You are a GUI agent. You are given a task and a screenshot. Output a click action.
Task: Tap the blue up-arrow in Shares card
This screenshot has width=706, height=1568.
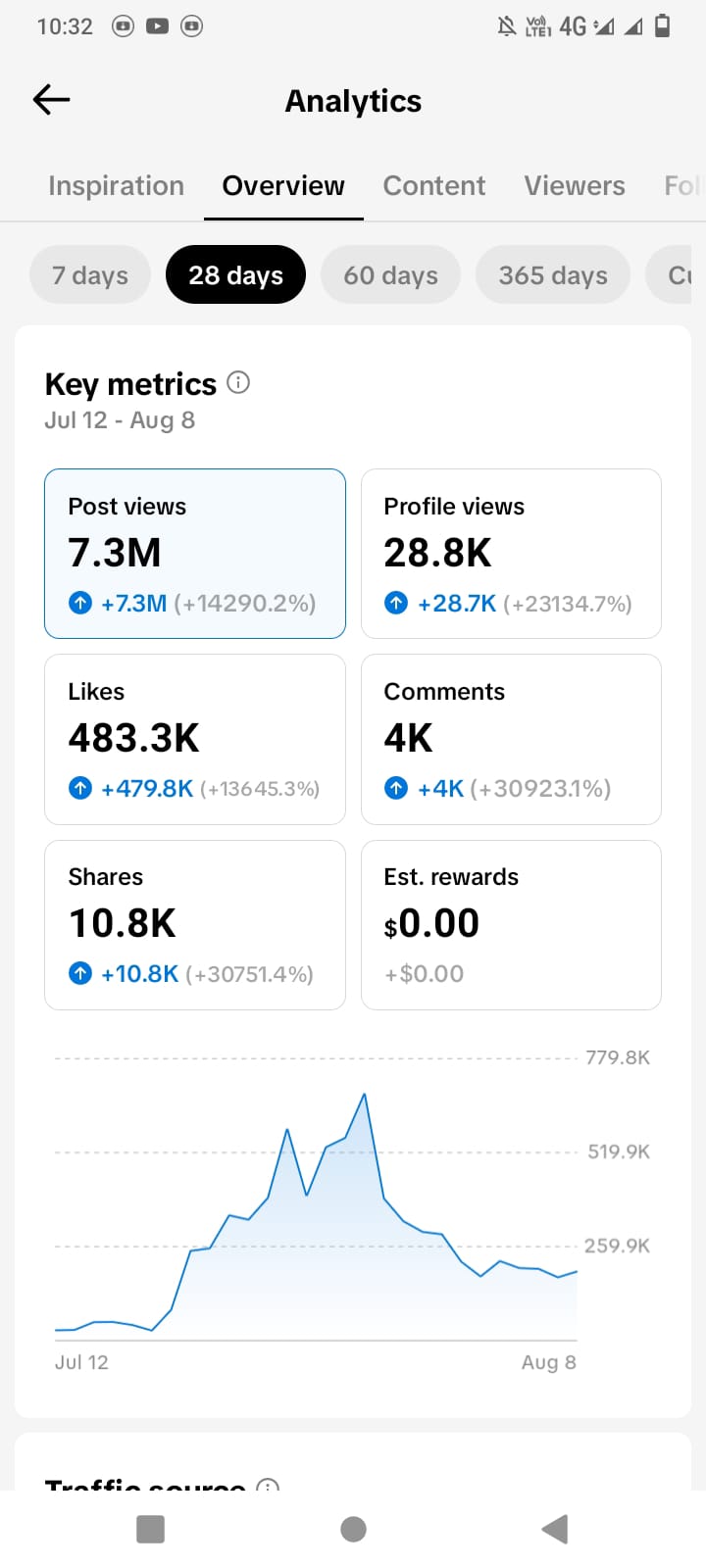[x=80, y=973]
